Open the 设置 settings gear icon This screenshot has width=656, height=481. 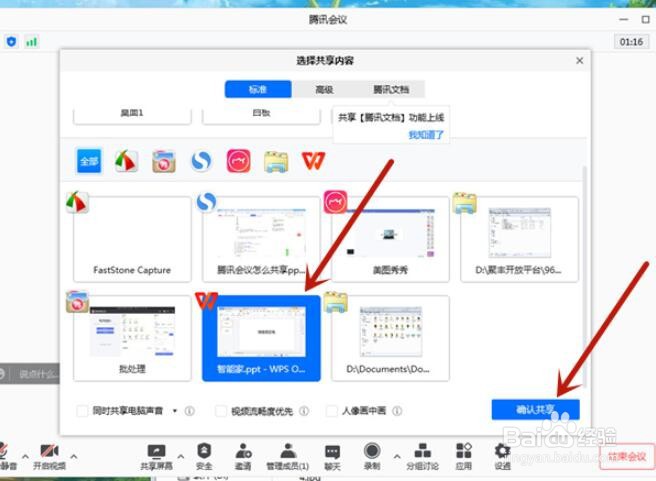(502, 451)
